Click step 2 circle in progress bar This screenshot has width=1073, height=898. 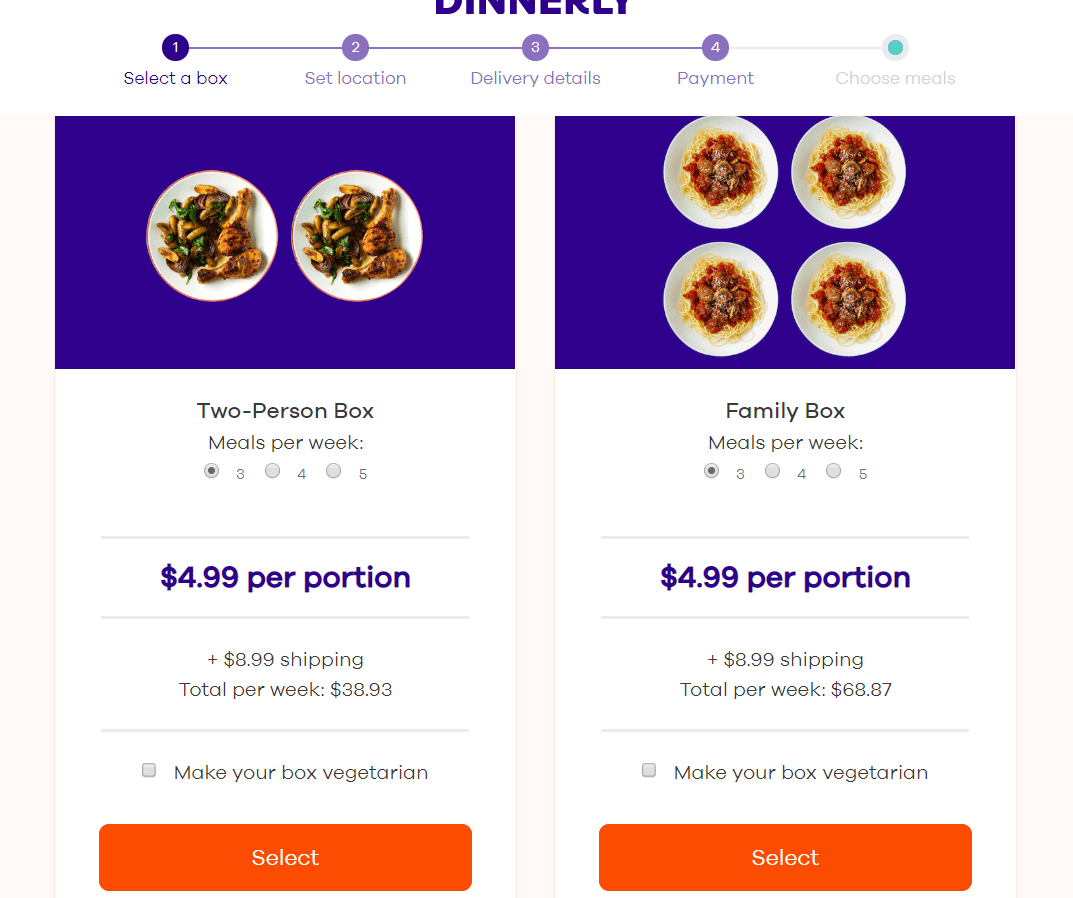(355, 47)
